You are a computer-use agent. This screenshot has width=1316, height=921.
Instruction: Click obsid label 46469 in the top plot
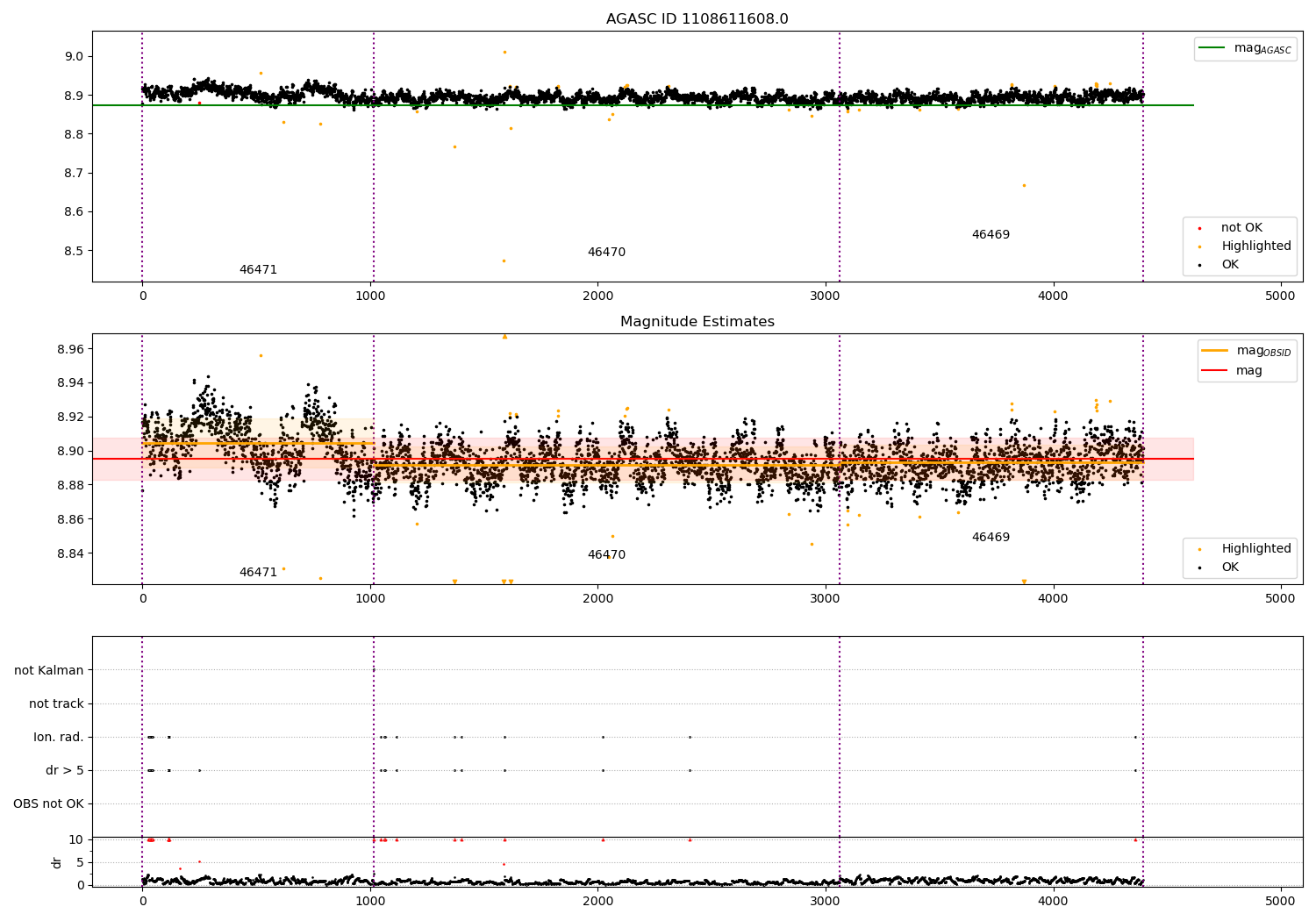click(x=991, y=235)
